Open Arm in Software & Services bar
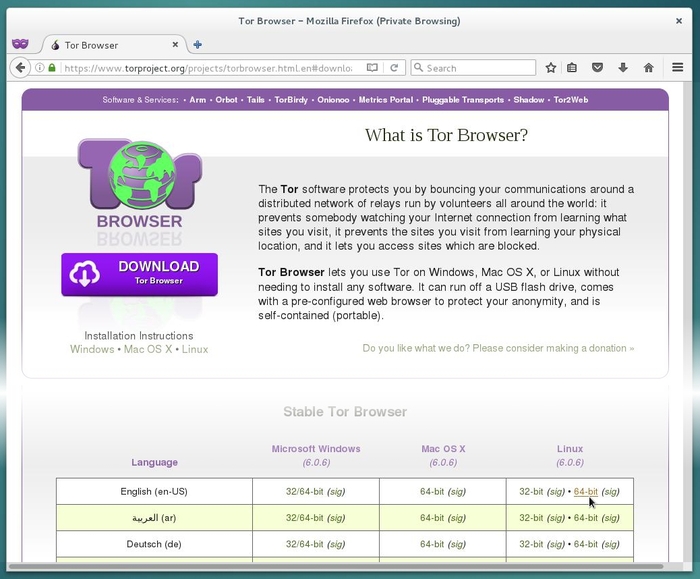This screenshot has width=700, height=579. [x=197, y=100]
